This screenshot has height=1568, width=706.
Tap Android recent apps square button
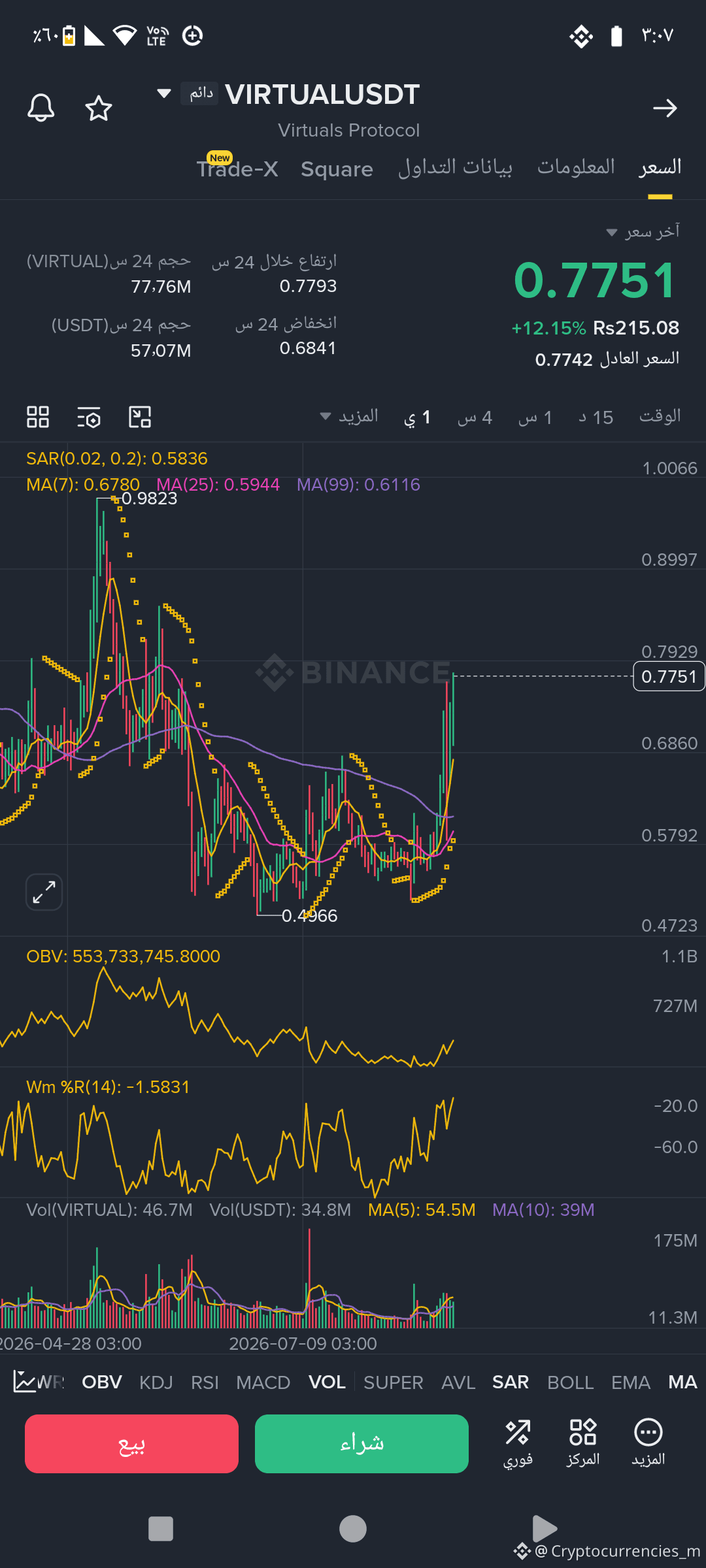click(161, 1529)
